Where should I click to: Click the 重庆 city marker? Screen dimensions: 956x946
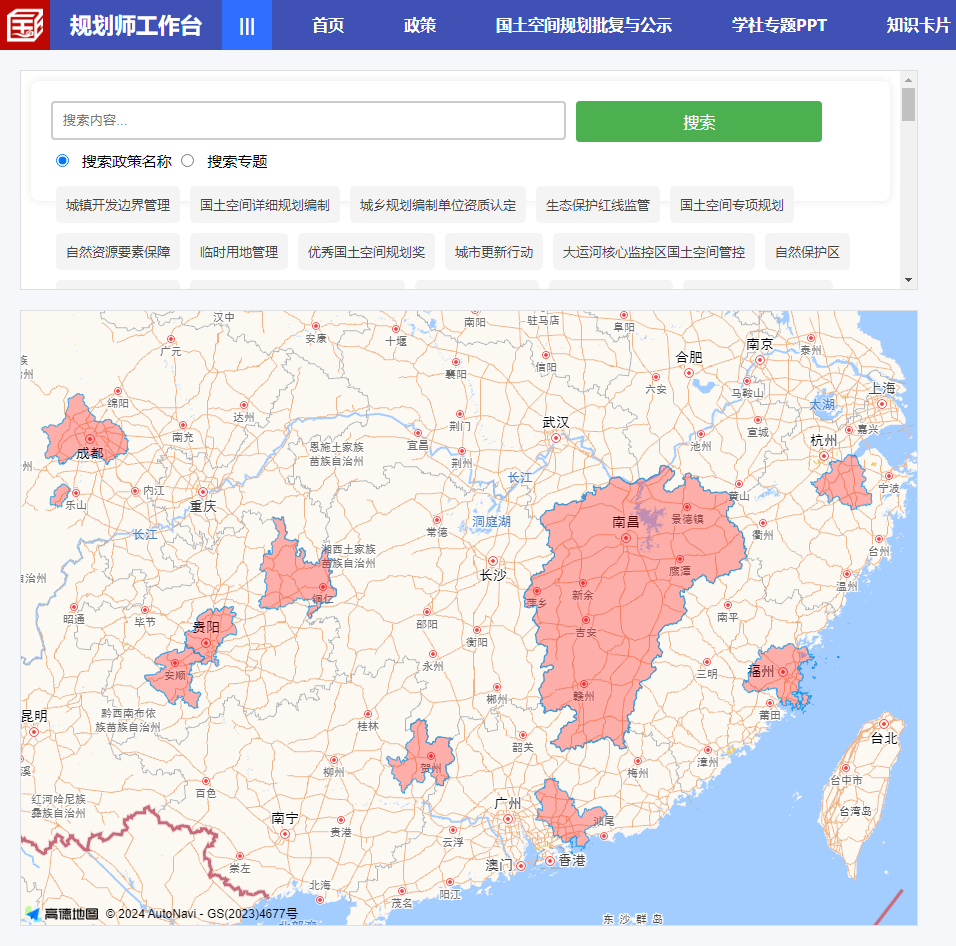pyautogui.click(x=203, y=492)
